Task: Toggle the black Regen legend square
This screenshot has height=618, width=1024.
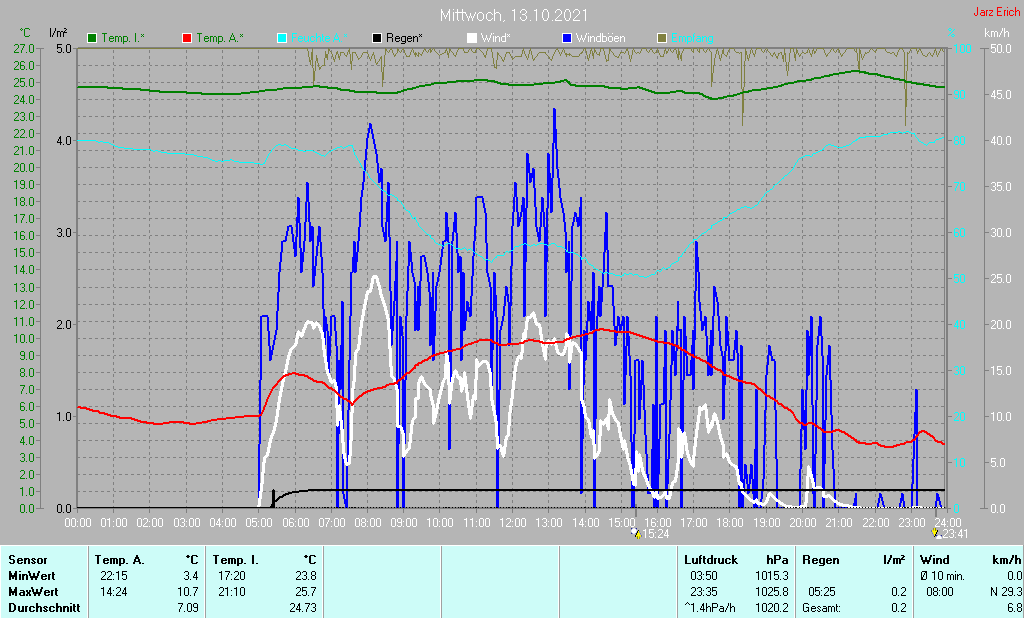Action: coord(377,38)
